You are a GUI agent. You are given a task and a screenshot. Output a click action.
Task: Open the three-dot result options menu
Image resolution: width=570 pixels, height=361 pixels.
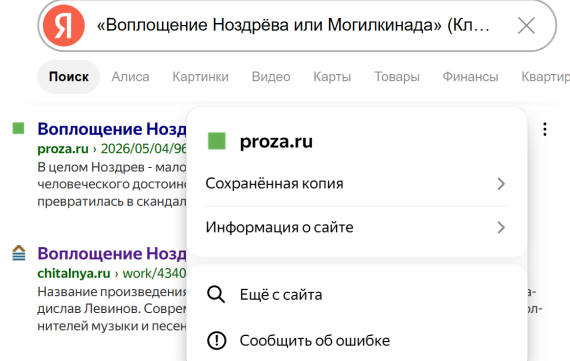(x=545, y=129)
